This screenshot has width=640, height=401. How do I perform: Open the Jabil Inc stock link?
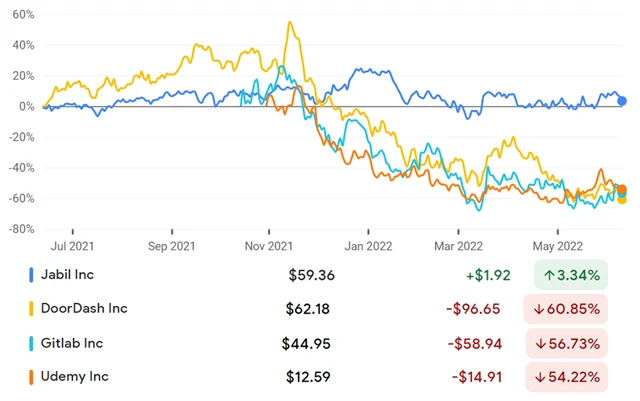pos(72,274)
